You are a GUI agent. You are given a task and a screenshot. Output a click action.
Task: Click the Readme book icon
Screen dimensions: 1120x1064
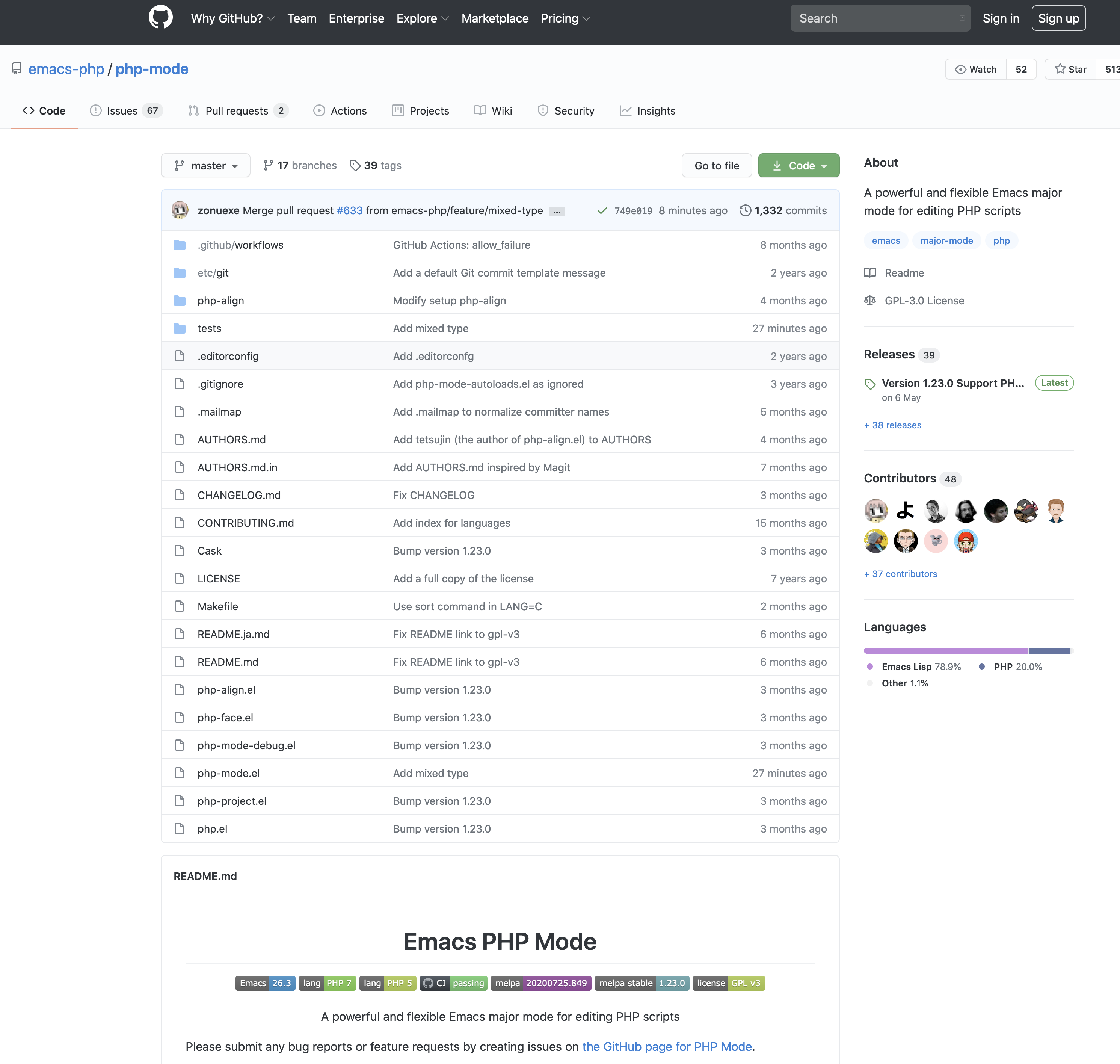(x=869, y=273)
